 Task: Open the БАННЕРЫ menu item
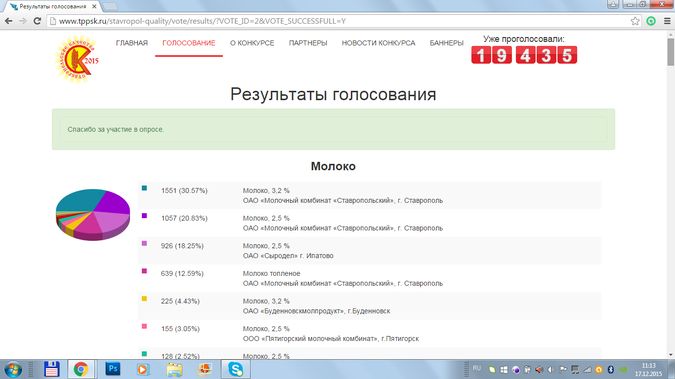(x=446, y=43)
